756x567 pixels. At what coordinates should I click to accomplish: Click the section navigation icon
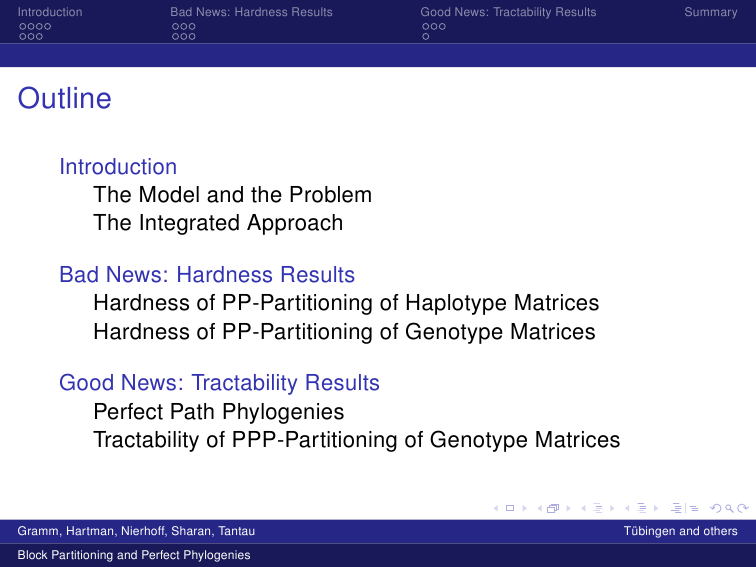642,508
